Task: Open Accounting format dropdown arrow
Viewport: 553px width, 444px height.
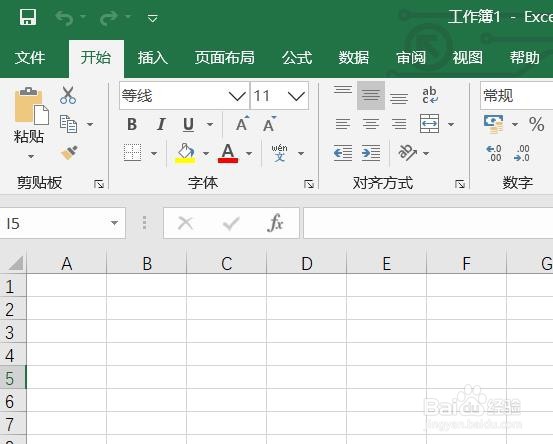Action: tap(515, 124)
